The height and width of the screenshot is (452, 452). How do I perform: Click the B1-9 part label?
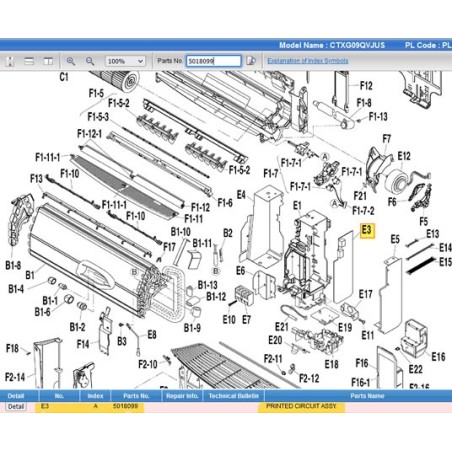click(192, 328)
